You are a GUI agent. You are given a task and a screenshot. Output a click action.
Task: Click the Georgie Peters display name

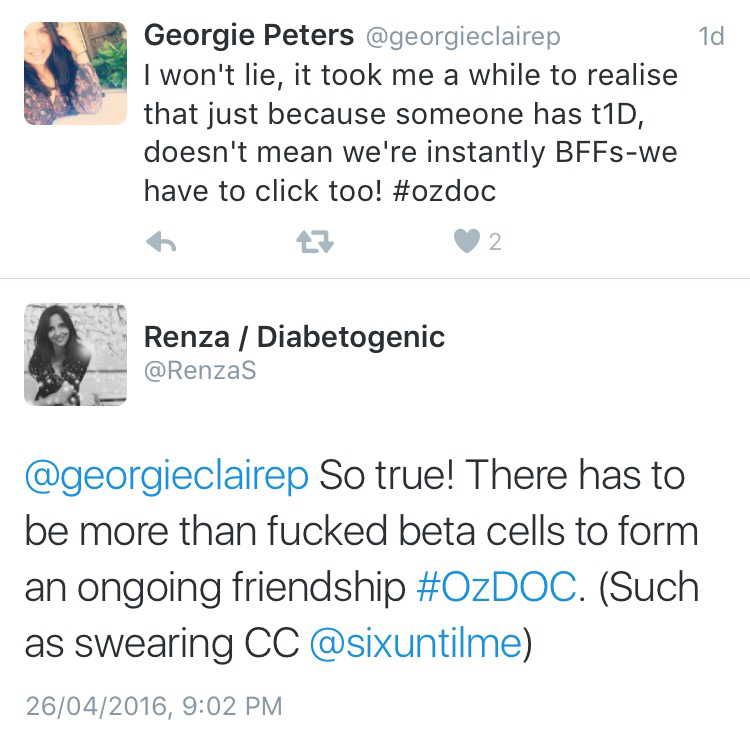tap(249, 35)
